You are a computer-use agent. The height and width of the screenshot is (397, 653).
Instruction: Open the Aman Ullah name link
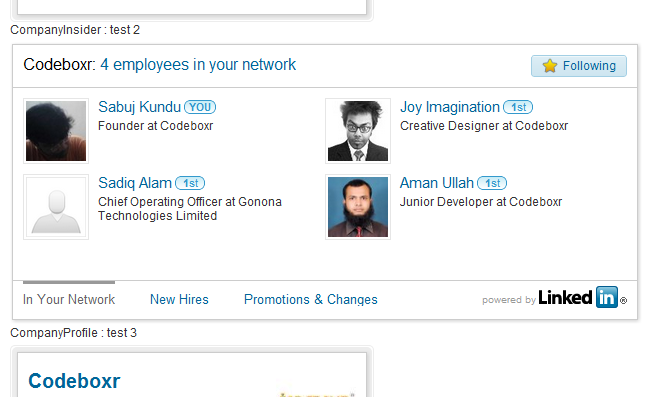coord(437,183)
